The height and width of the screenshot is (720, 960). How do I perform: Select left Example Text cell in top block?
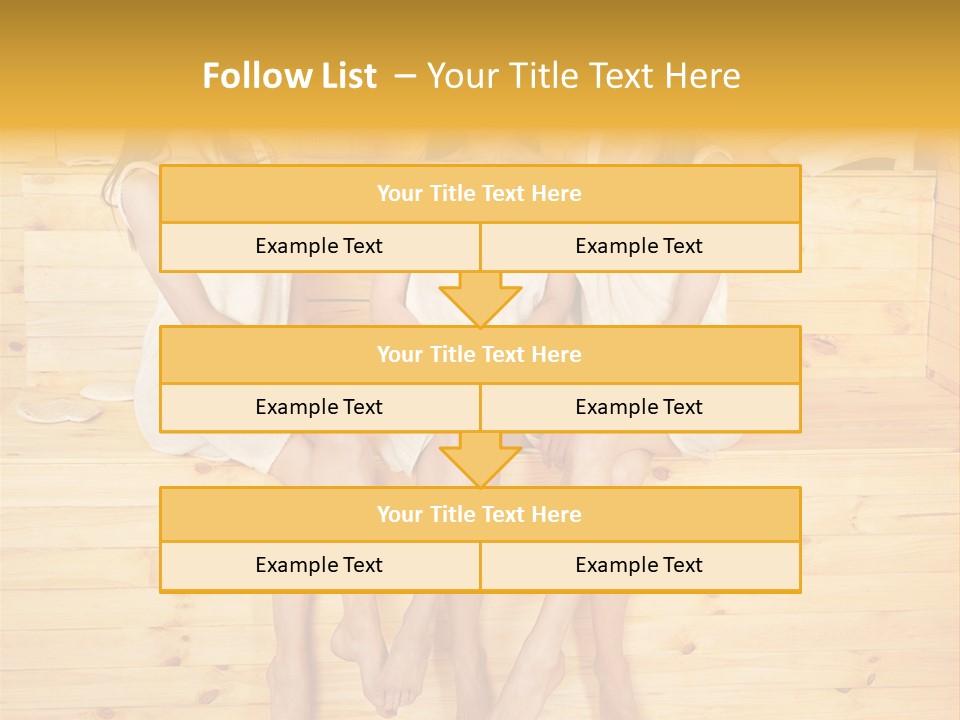click(x=320, y=246)
